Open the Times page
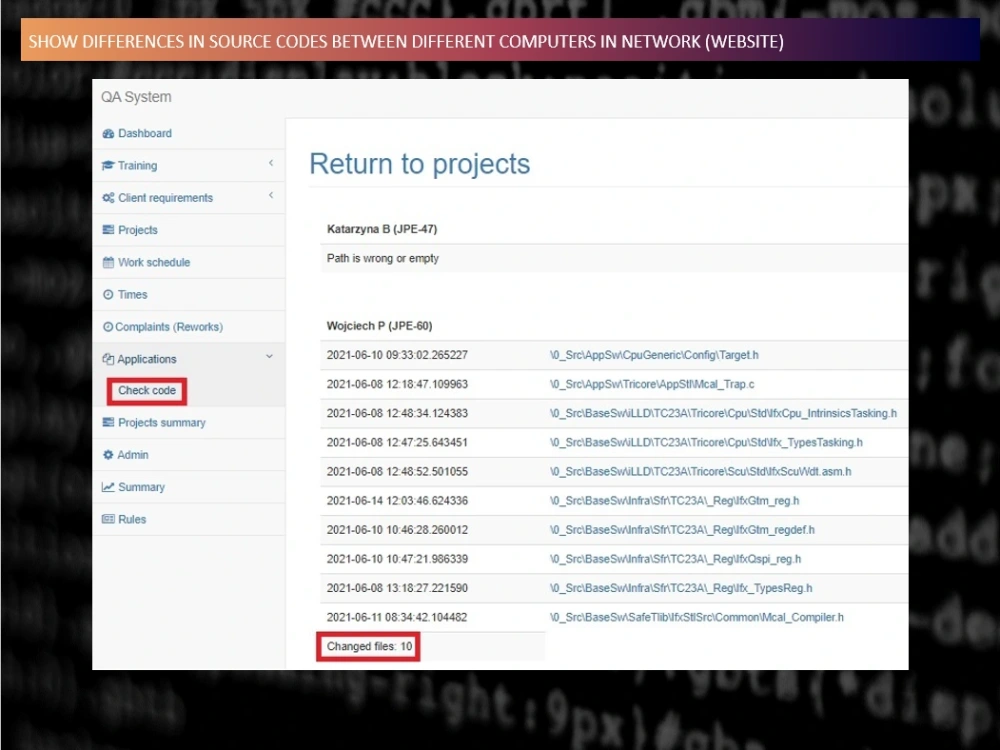The image size is (1000, 750). click(x=133, y=295)
